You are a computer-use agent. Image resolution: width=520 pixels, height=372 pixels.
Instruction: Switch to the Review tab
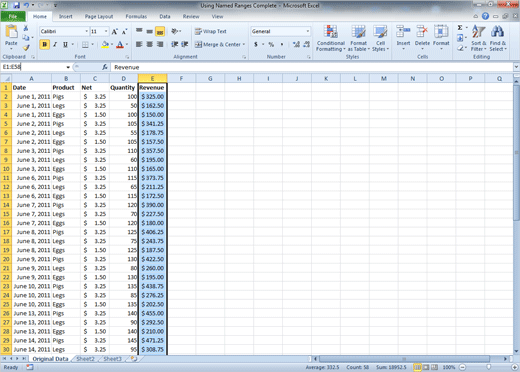click(191, 16)
